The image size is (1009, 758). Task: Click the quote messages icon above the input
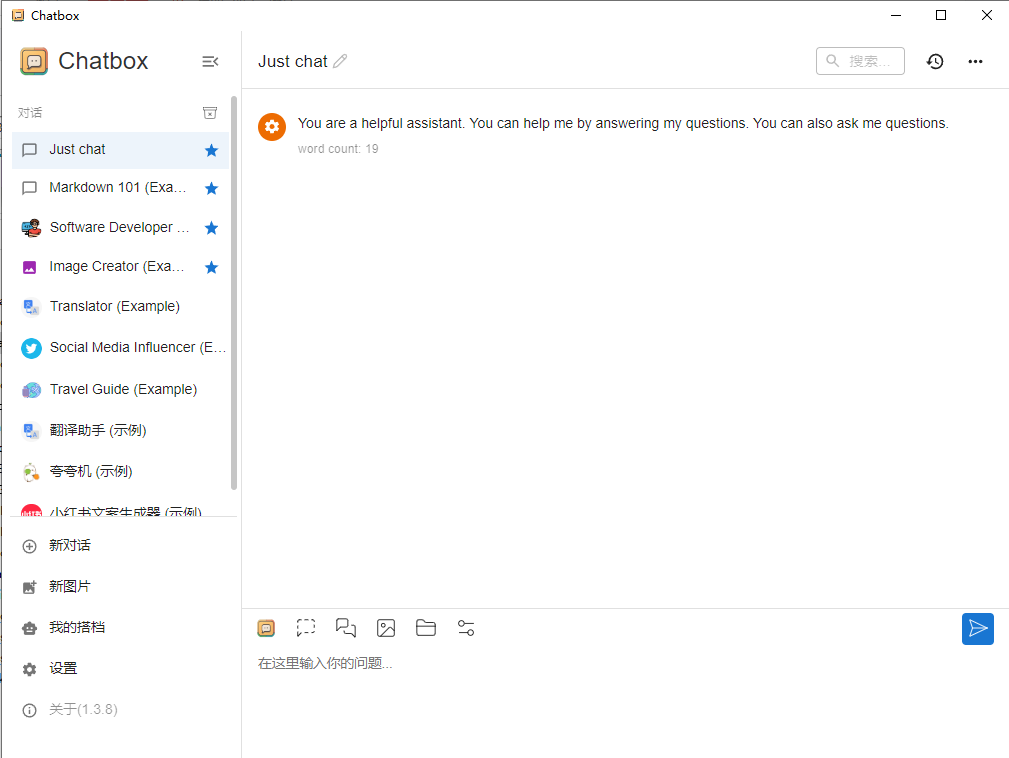tap(346, 628)
